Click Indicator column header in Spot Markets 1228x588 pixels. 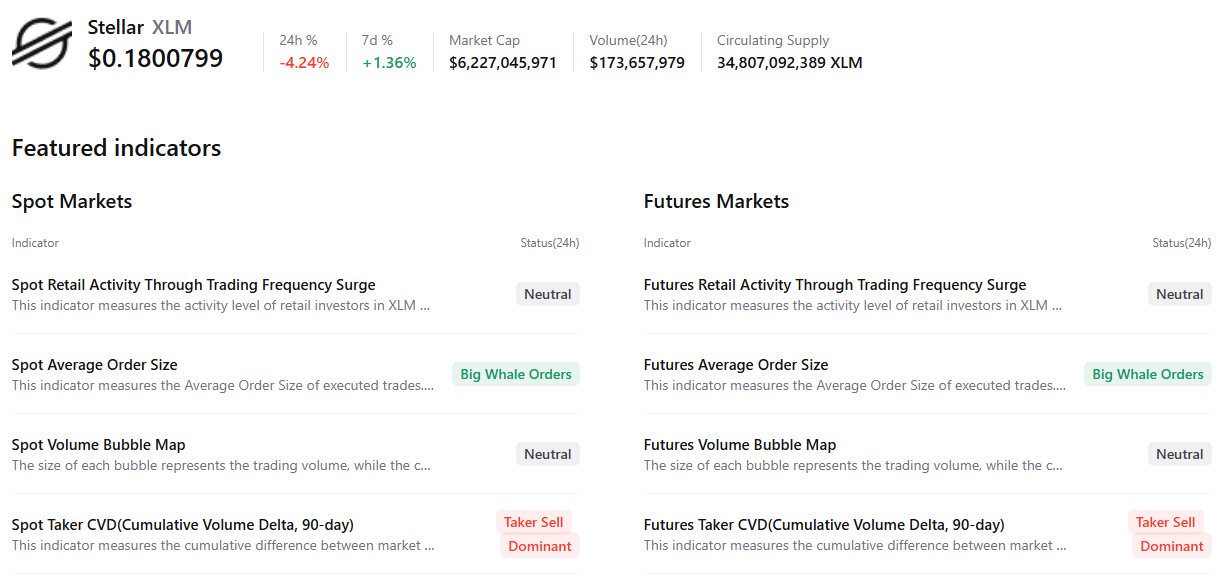[35, 243]
